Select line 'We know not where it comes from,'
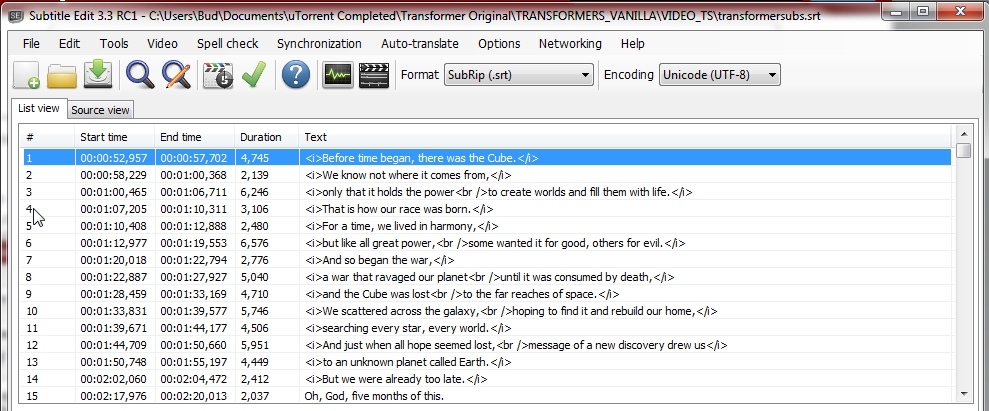This screenshot has height=411, width=989. coord(487,175)
